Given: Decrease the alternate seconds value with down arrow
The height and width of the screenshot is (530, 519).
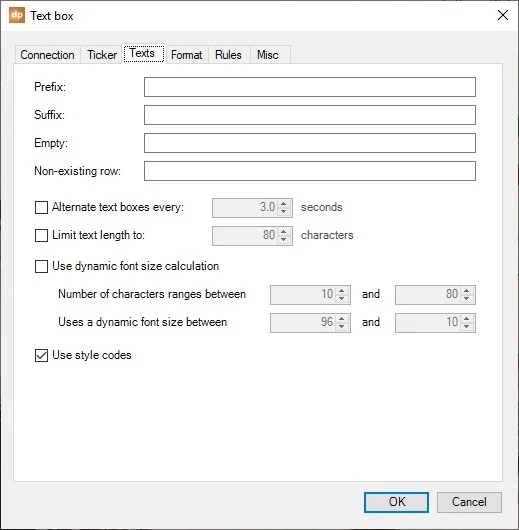Looking at the screenshot, I should click(x=284, y=212).
